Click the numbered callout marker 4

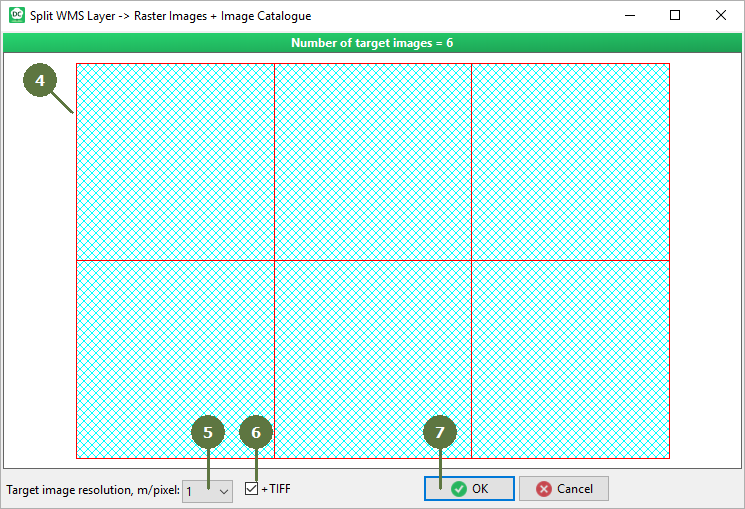(x=41, y=82)
